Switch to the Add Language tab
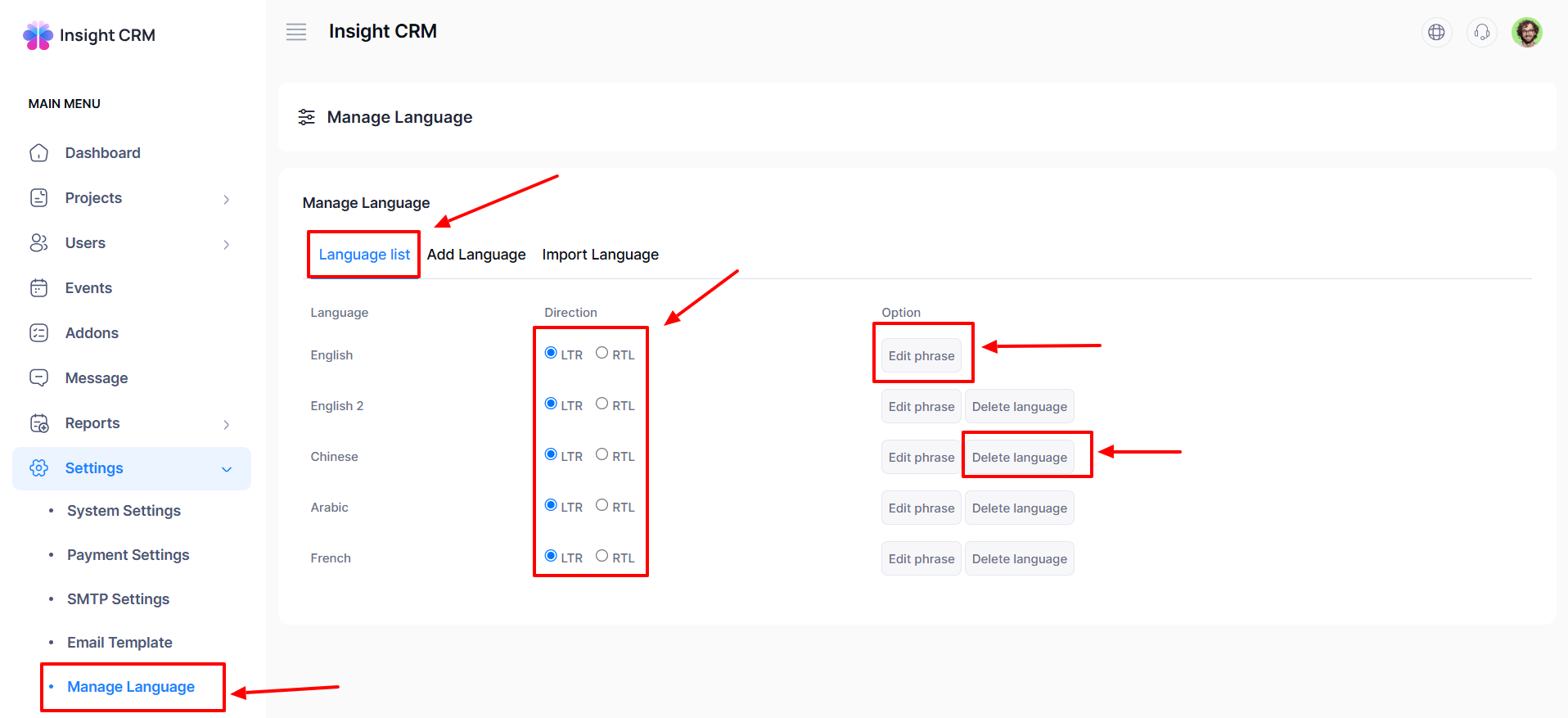Image resolution: width=1568 pixels, height=718 pixels. tap(476, 255)
